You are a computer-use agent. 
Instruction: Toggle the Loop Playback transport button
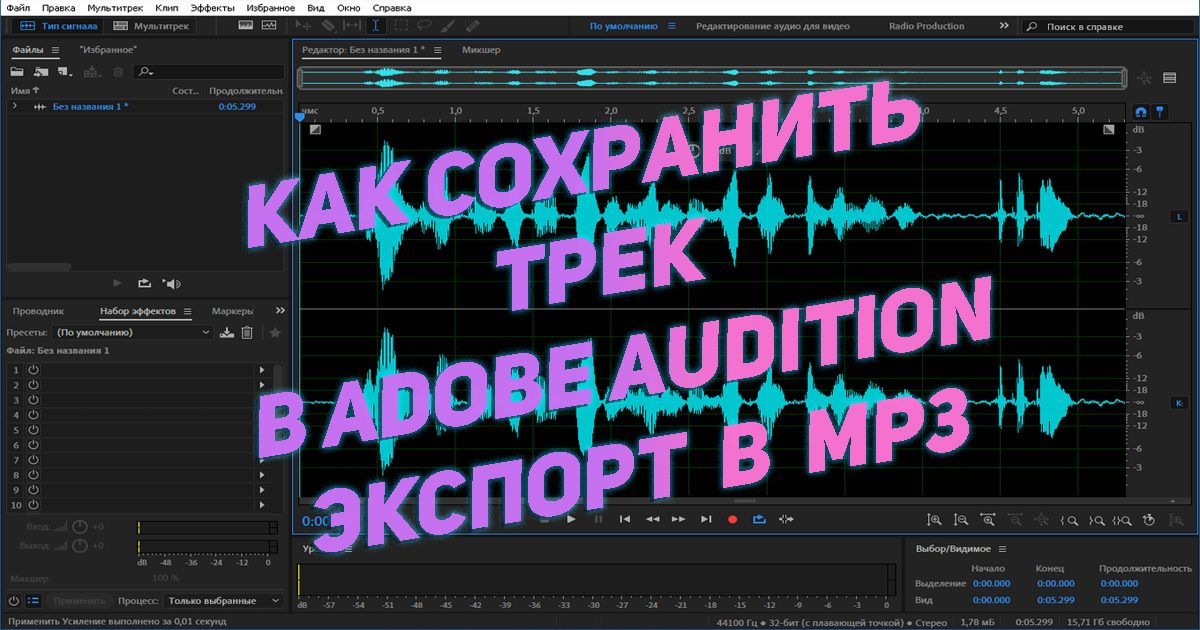(759, 519)
